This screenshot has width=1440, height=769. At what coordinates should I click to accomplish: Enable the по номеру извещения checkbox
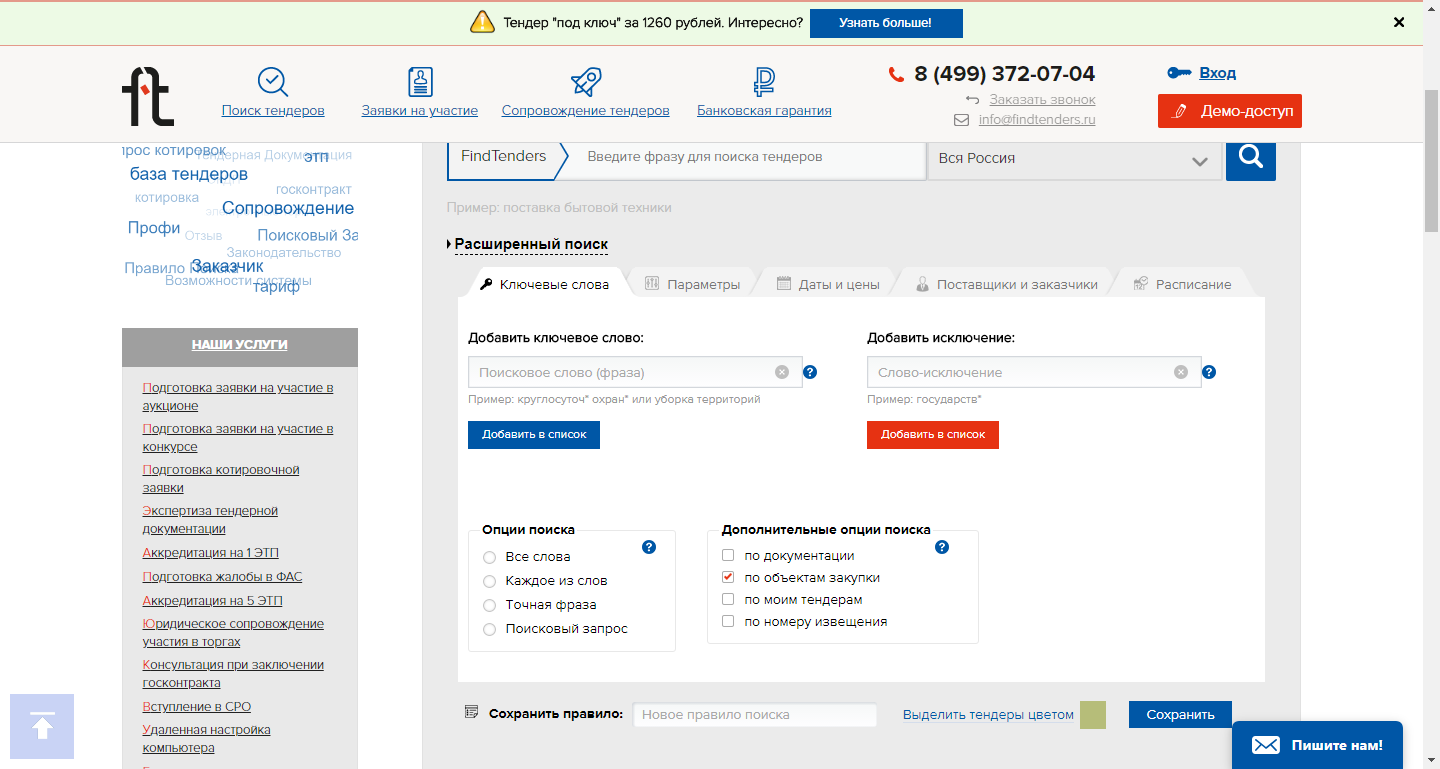[728, 621]
